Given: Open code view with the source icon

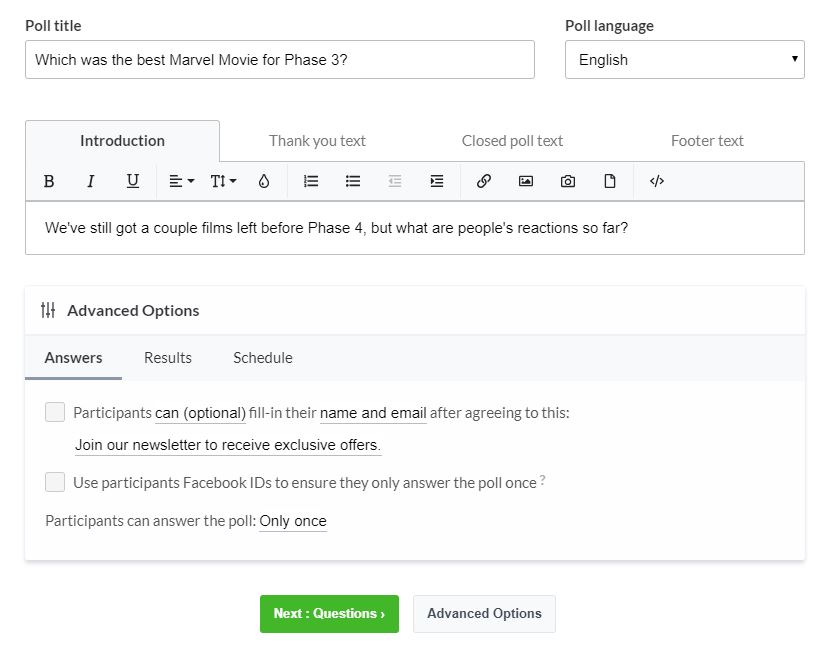Looking at the screenshot, I should [657, 181].
